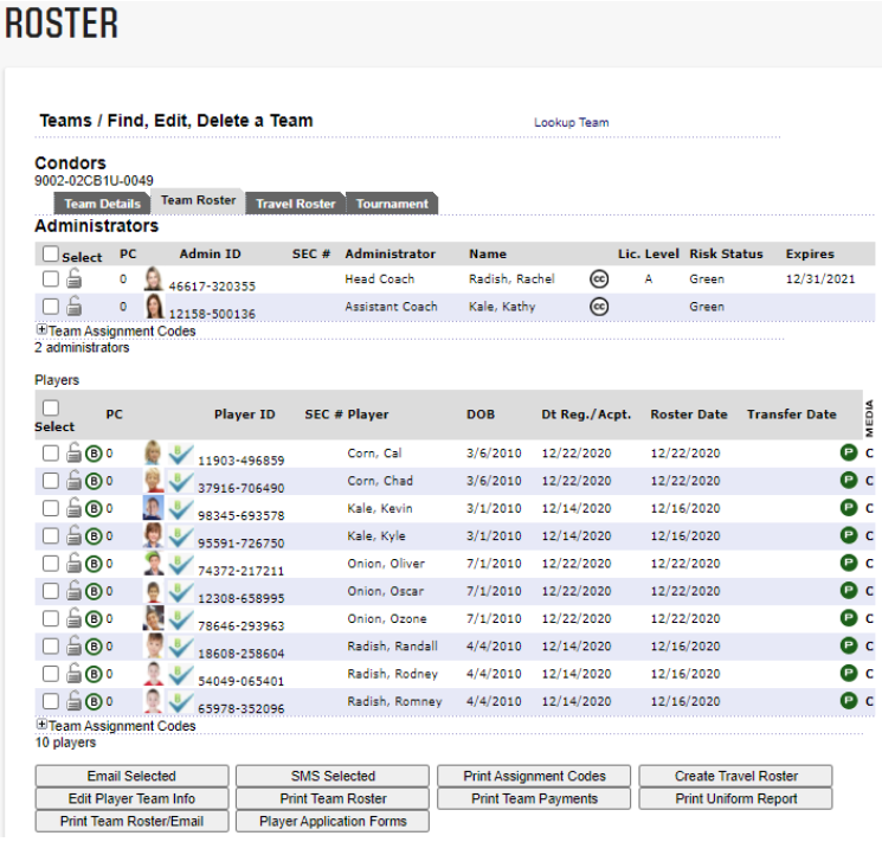The image size is (882, 842).
Task: Switch to the Team Details tab
Action: (102, 204)
